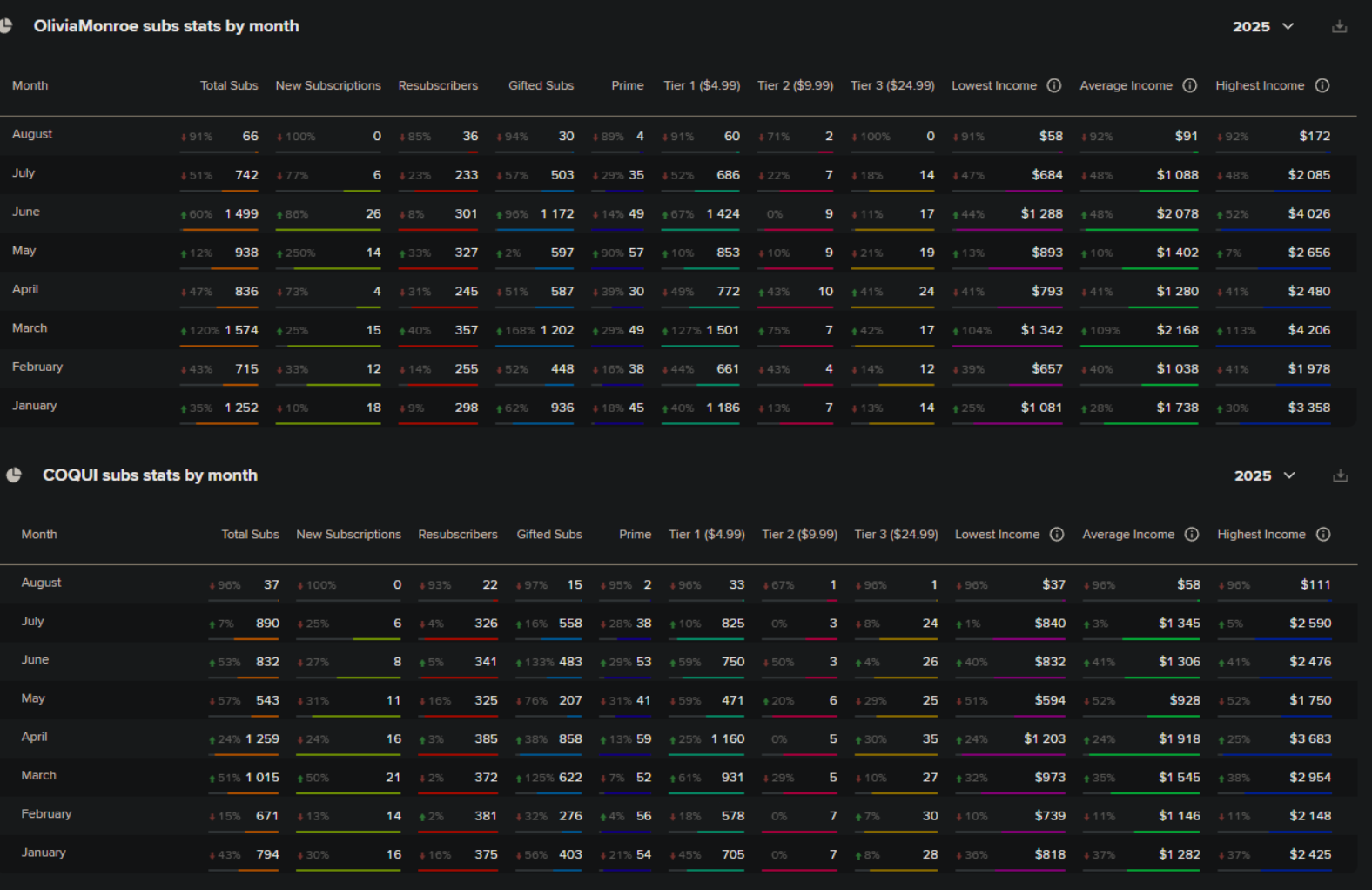Click the COQUI subs stats by month title
Viewport: 1372px width, 890px height.
(150, 475)
